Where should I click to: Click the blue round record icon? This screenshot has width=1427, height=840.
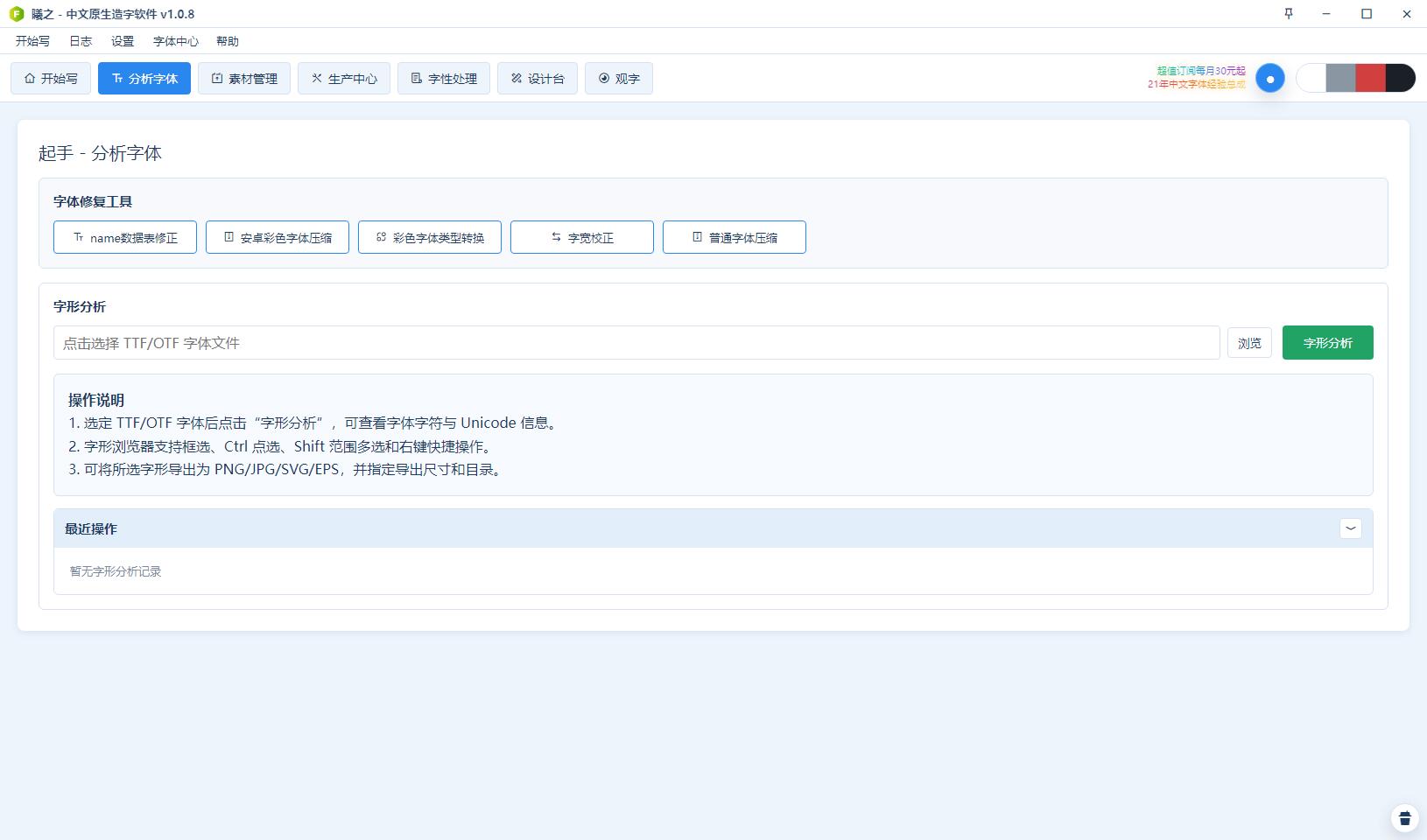point(1270,79)
